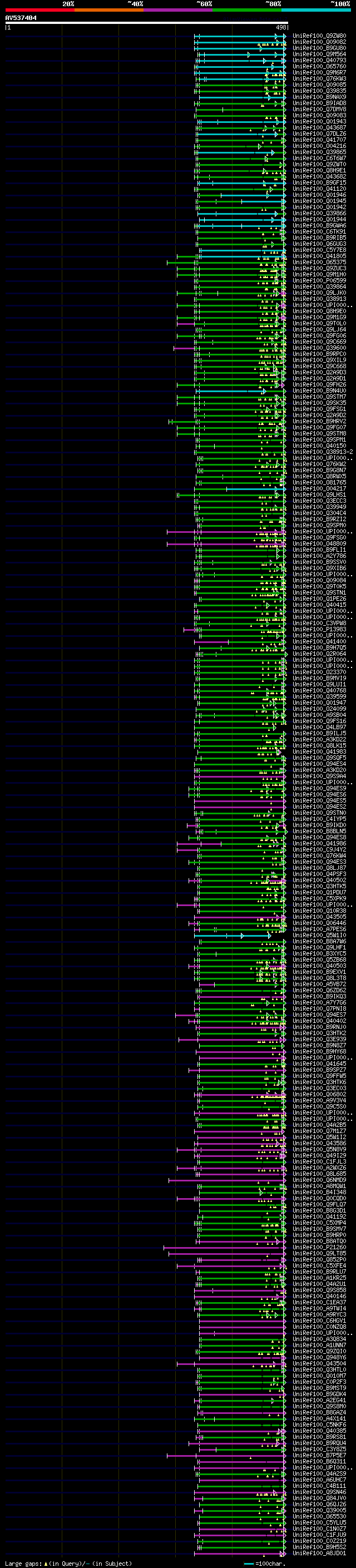356x1568 pixels.
Task: Select the UniRef100_Q41983 label
Action: click(x=319, y=751)
